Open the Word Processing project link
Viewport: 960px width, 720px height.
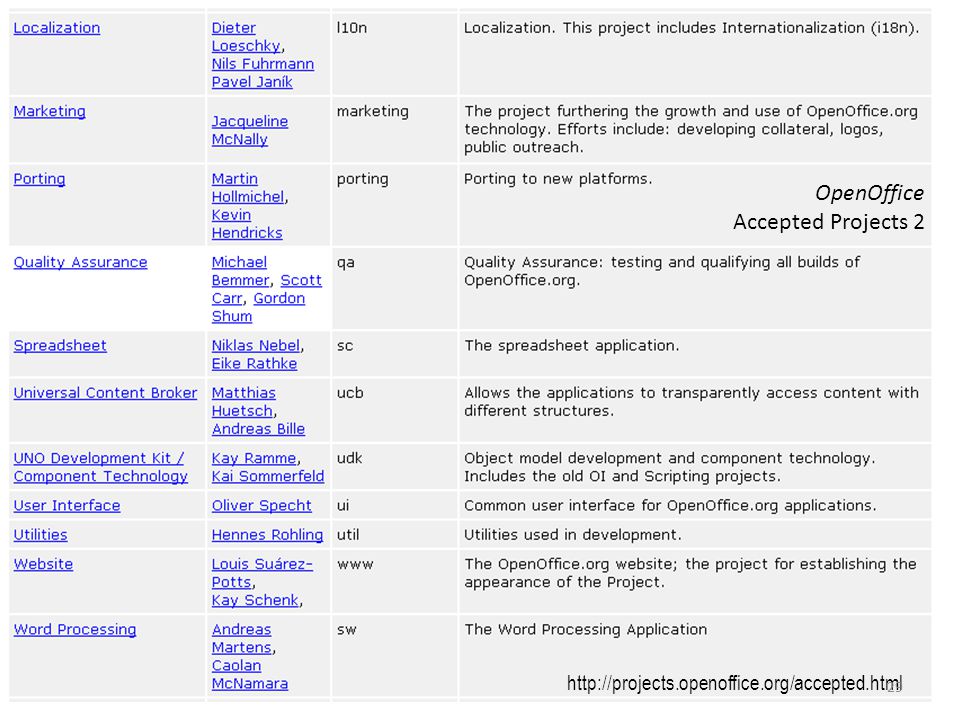click(x=75, y=630)
